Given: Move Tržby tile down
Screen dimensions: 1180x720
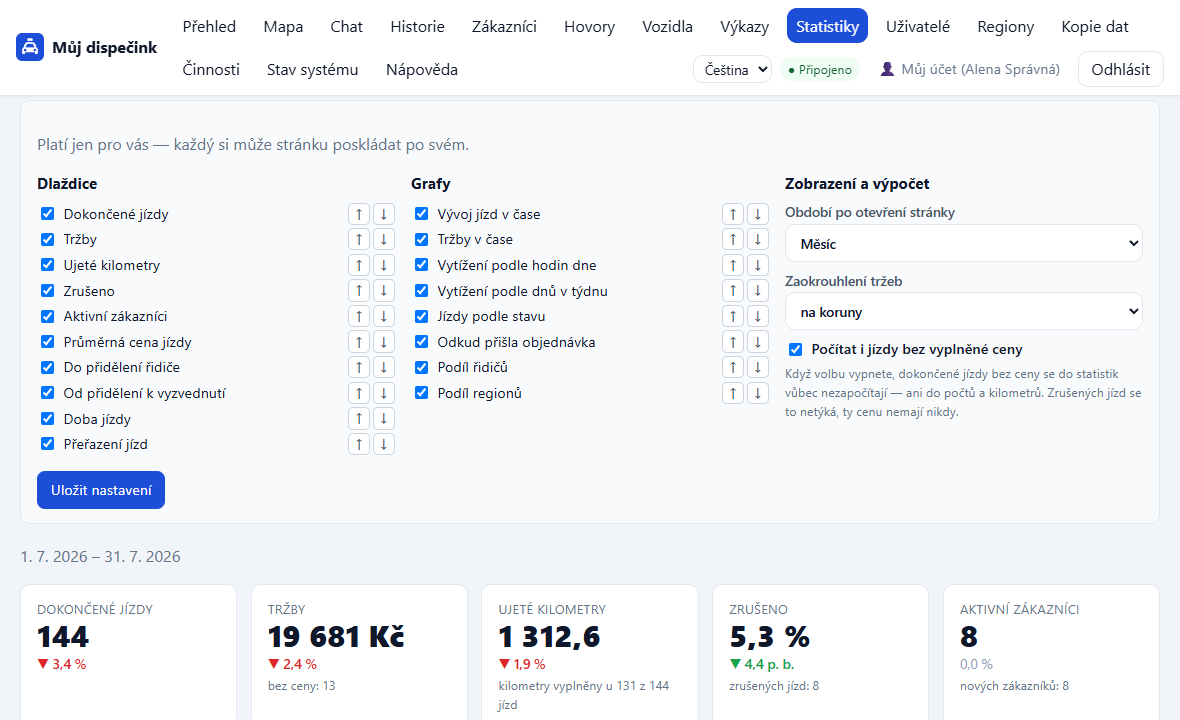Looking at the screenshot, I should tap(384, 240).
